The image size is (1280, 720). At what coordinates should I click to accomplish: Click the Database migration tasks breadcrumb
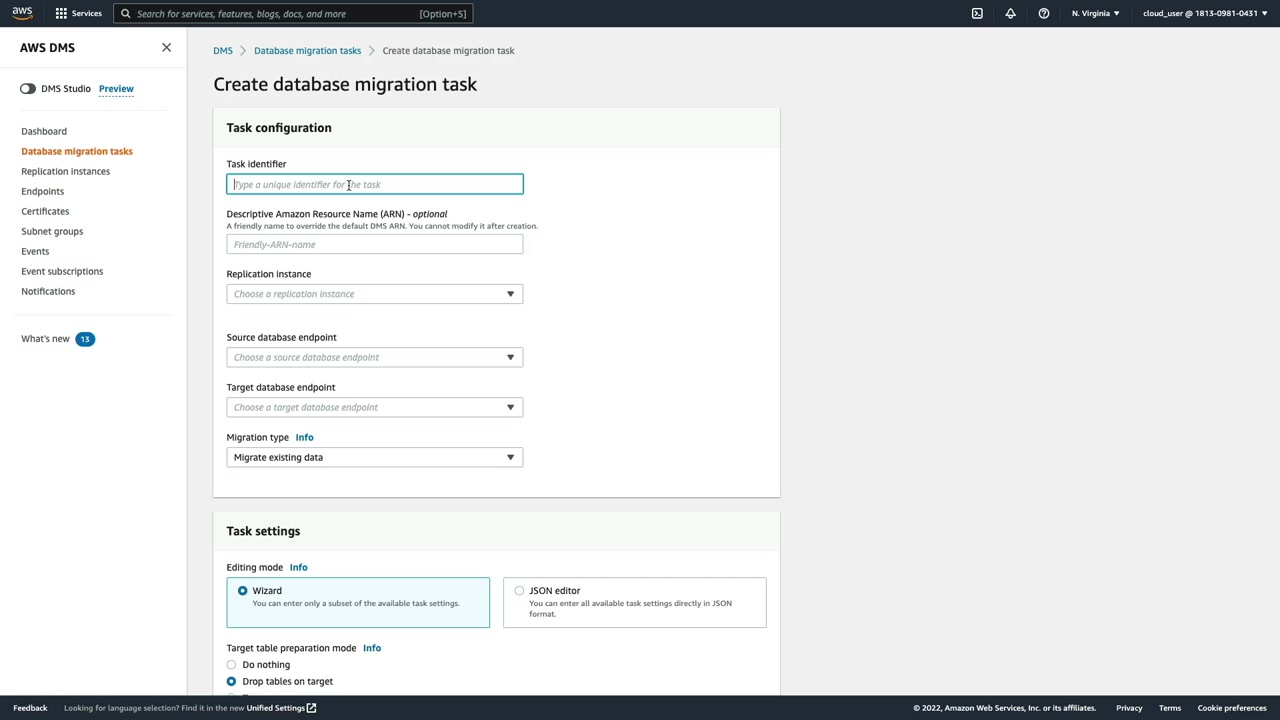tap(307, 51)
